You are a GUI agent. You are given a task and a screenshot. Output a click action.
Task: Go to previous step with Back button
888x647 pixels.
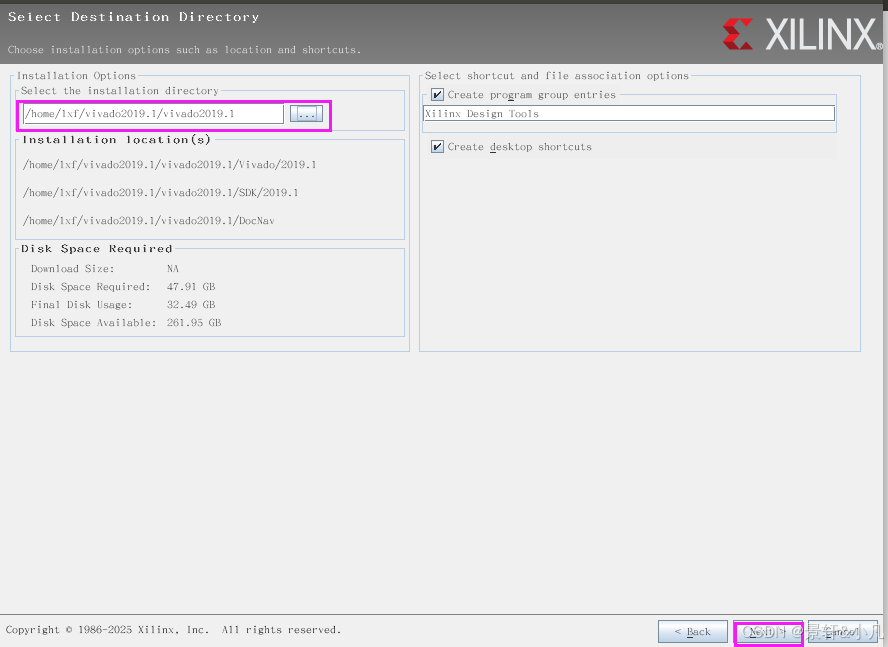click(x=693, y=632)
